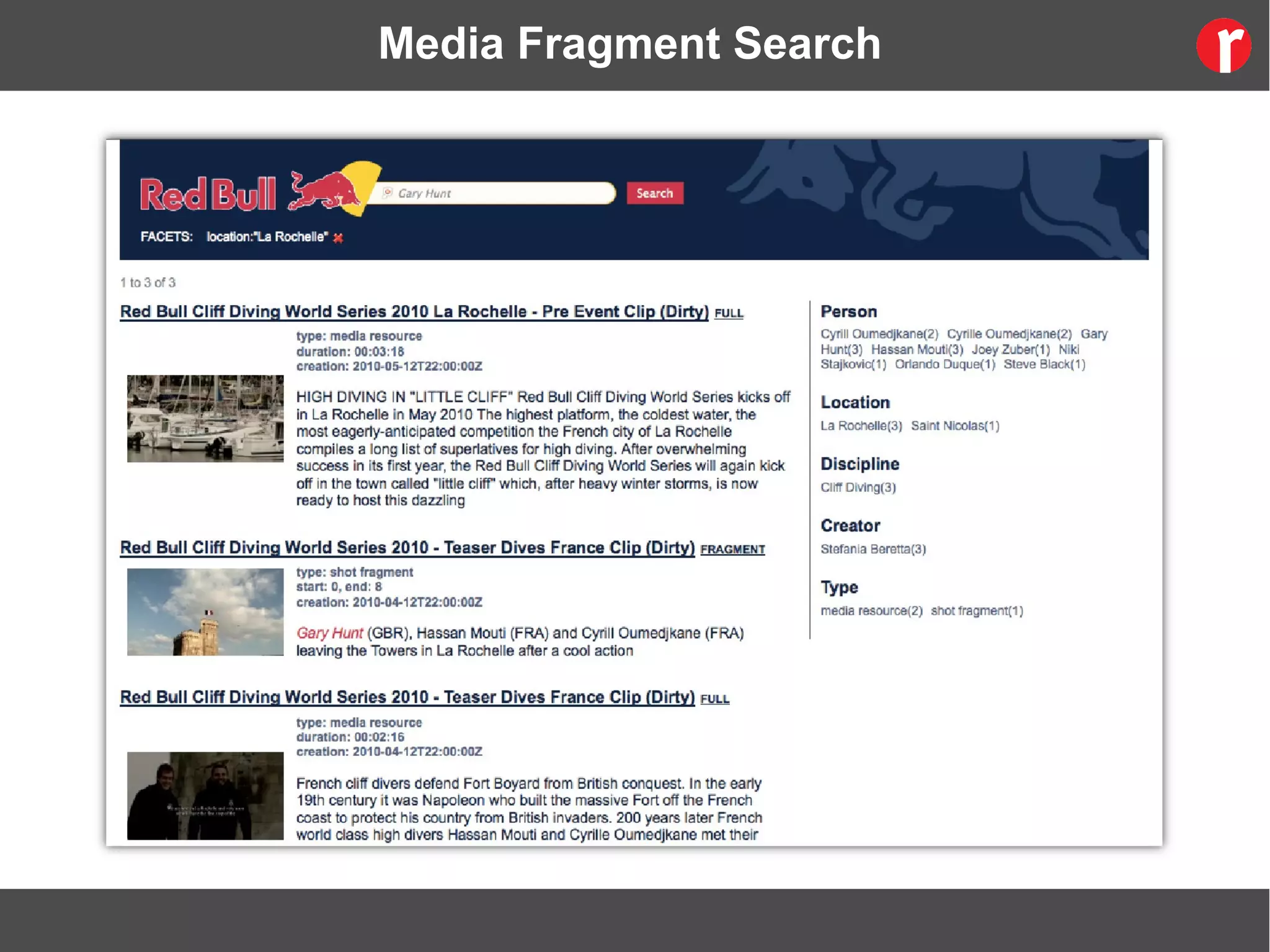Filter by person Hassan Mouti(3)
1270x952 pixels.
coord(917,350)
